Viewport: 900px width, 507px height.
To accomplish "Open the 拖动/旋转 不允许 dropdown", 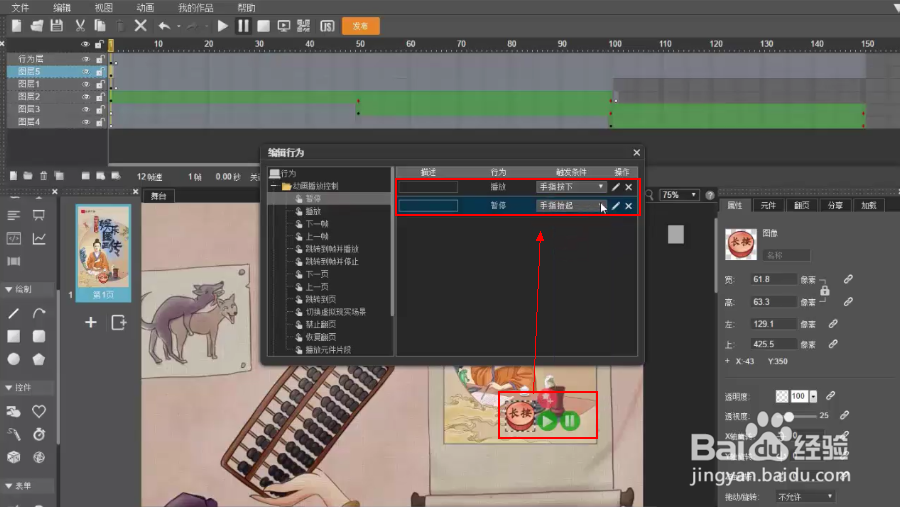I will (x=805, y=497).
